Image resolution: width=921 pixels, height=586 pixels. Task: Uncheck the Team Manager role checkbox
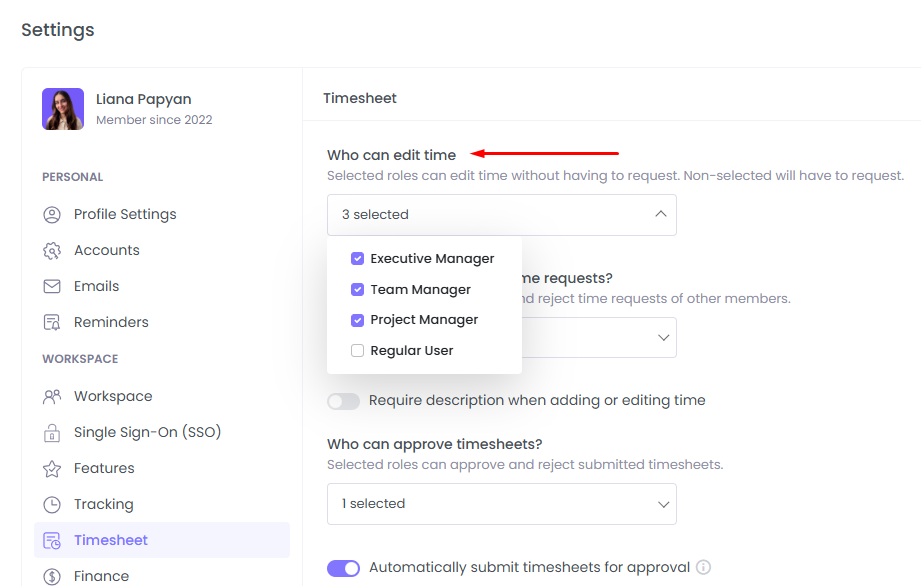pyautogui.click(x=357, y=290)
